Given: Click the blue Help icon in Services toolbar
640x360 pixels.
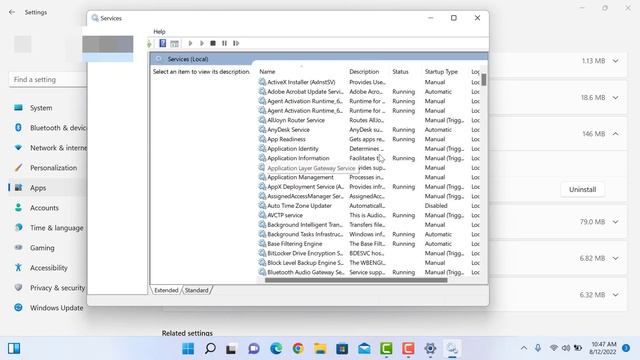Looking at the screenshot, I should (x=162, y=43).
